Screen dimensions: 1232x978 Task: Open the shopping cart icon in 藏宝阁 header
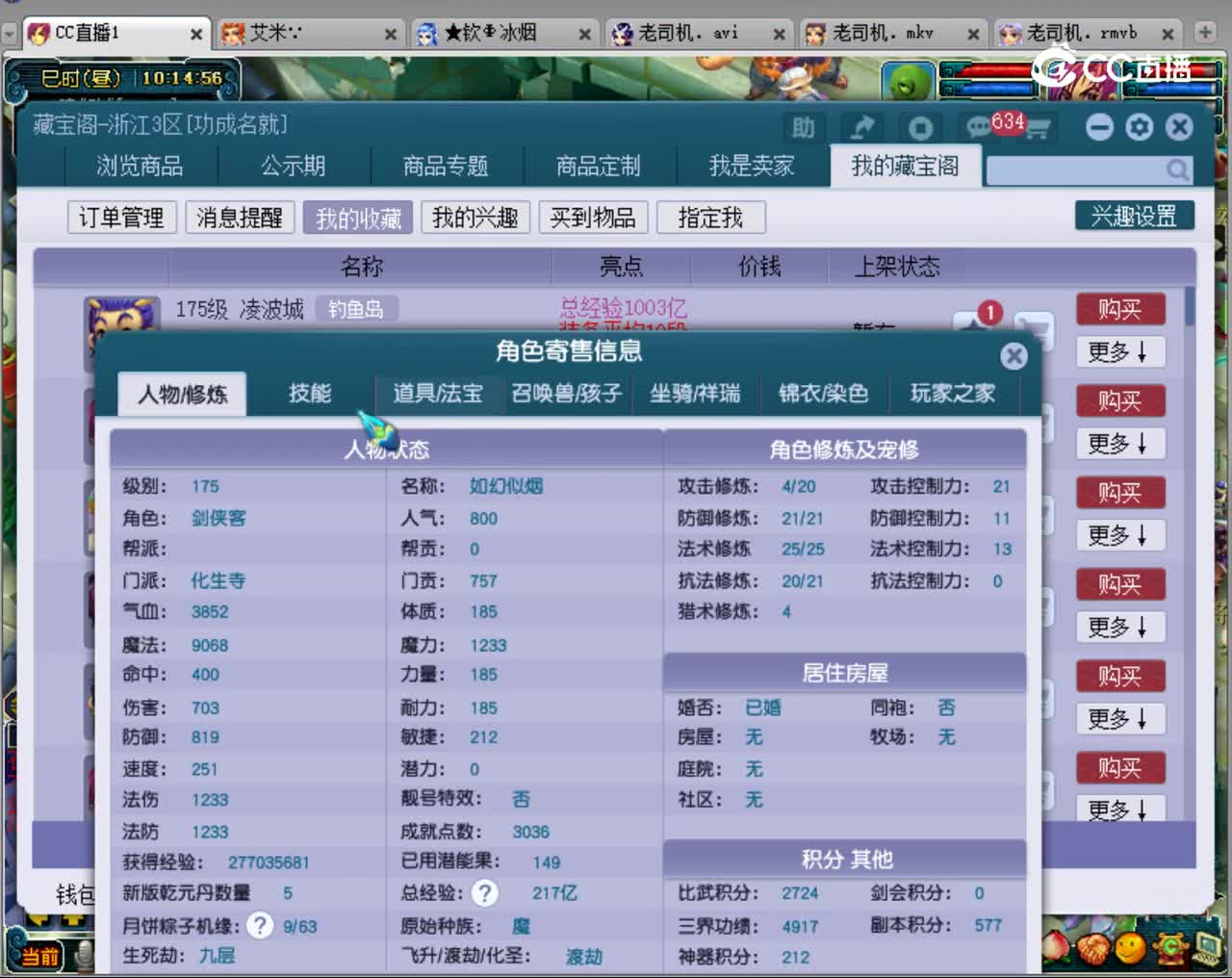[1037, 128]
